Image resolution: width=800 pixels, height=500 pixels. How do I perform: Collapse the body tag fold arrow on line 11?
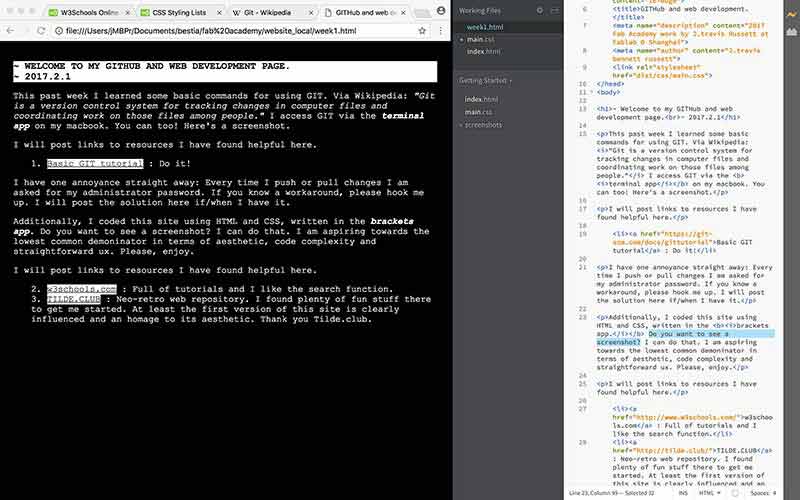(x=592, y=92)
